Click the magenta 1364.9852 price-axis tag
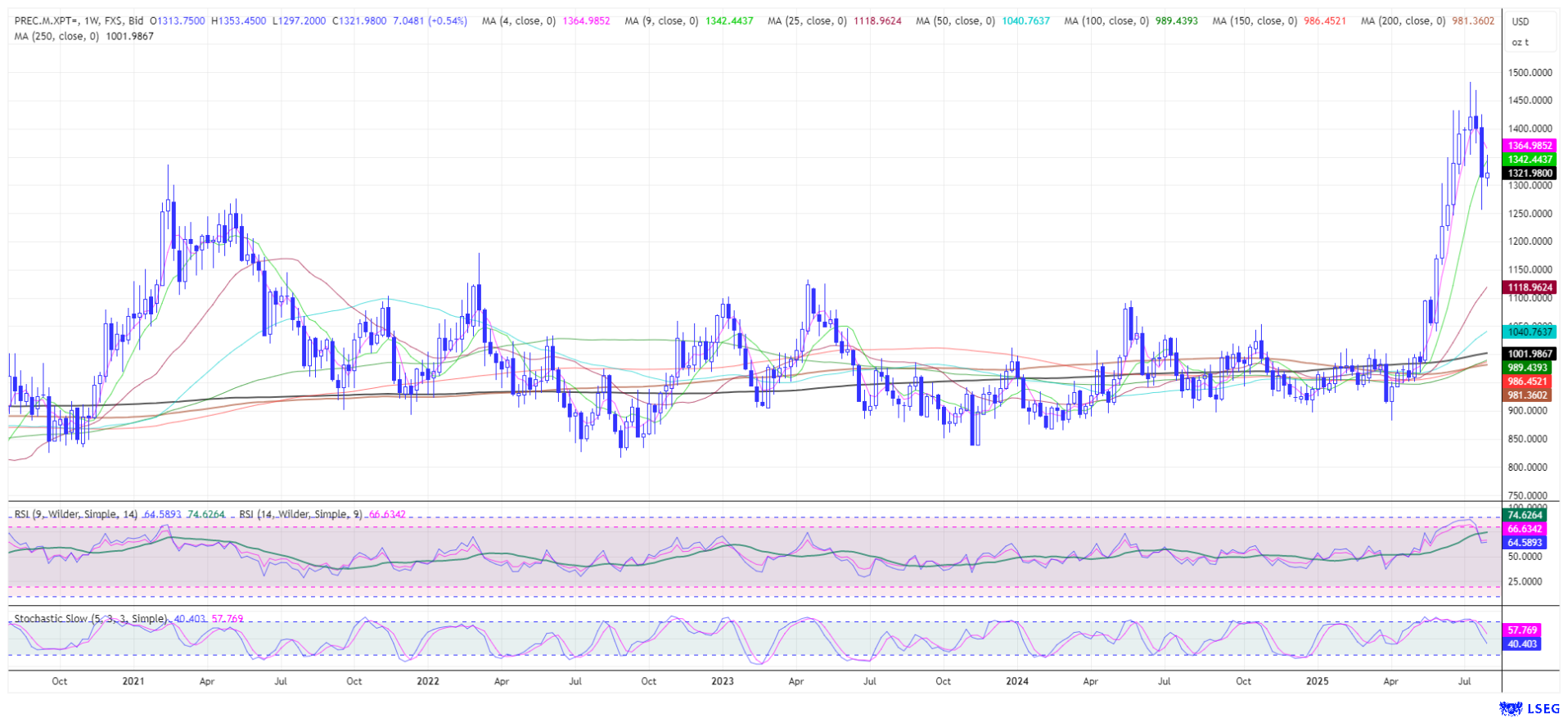This screenshot has height=718, width=1568. (1530, 146)
